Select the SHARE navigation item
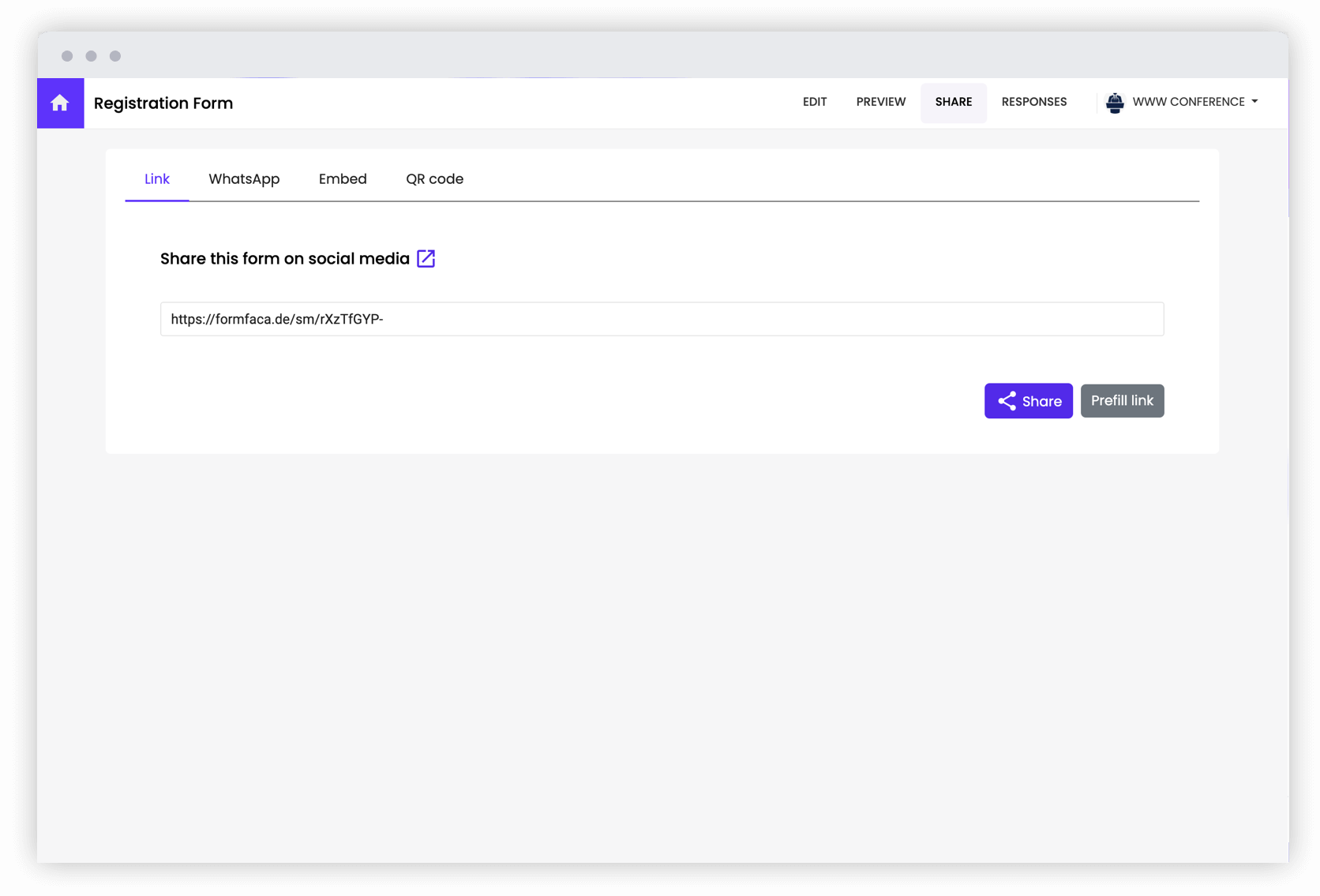 [x=954, y=102]
